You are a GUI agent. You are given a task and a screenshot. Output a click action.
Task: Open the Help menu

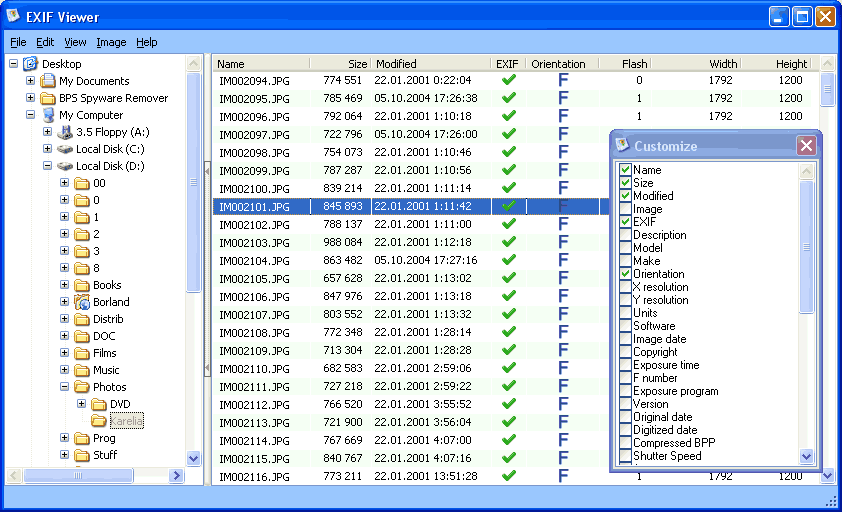pos(147,42)
